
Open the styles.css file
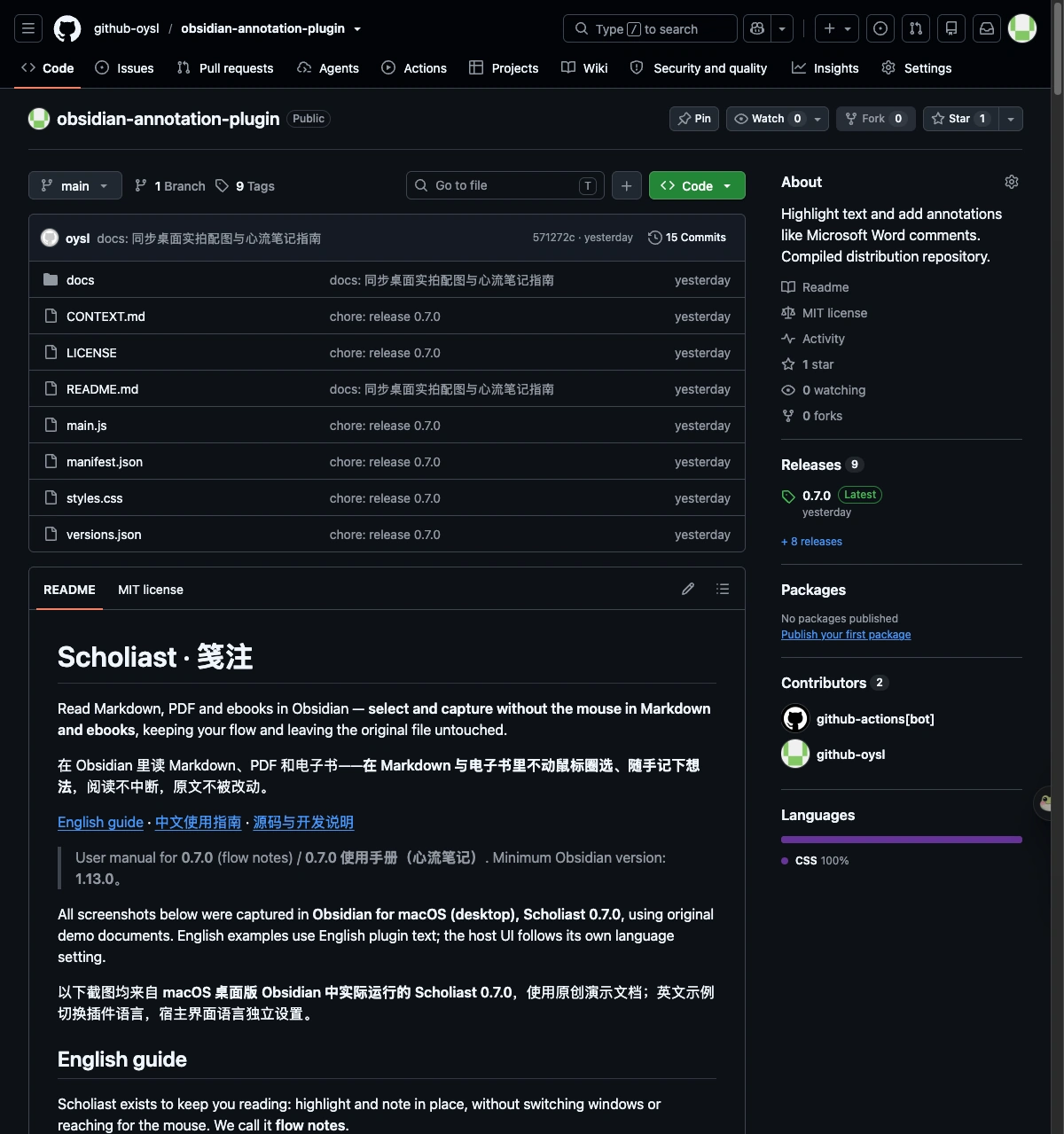coord(95,498)
